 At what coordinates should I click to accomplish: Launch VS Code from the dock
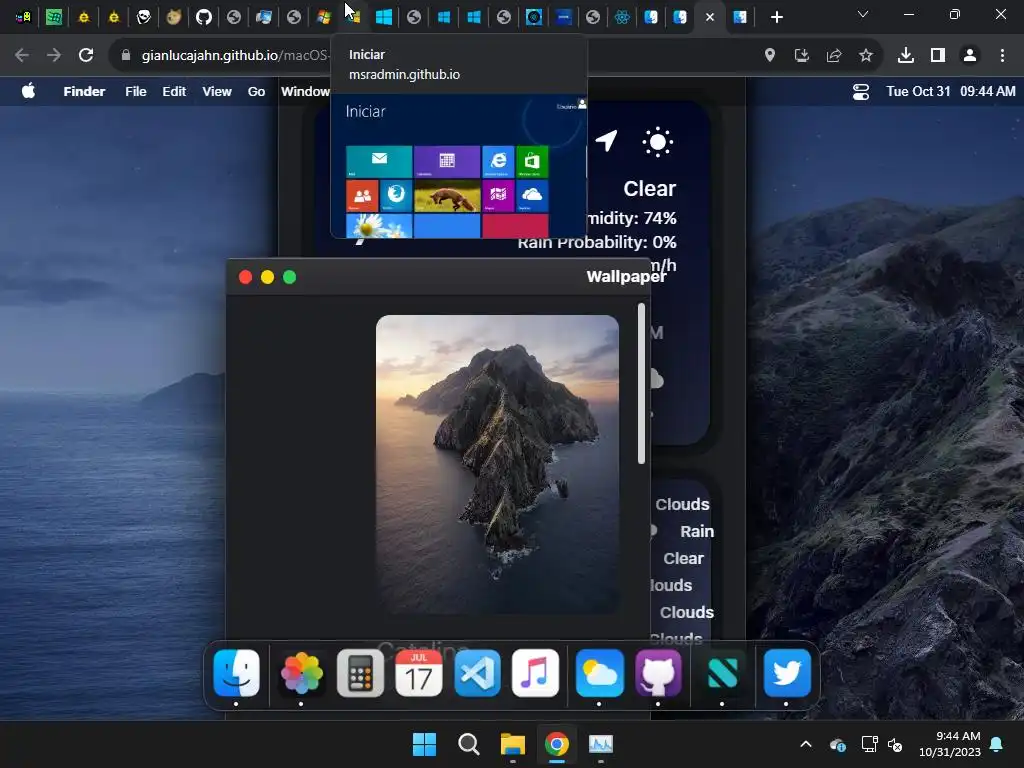(477, 673)
